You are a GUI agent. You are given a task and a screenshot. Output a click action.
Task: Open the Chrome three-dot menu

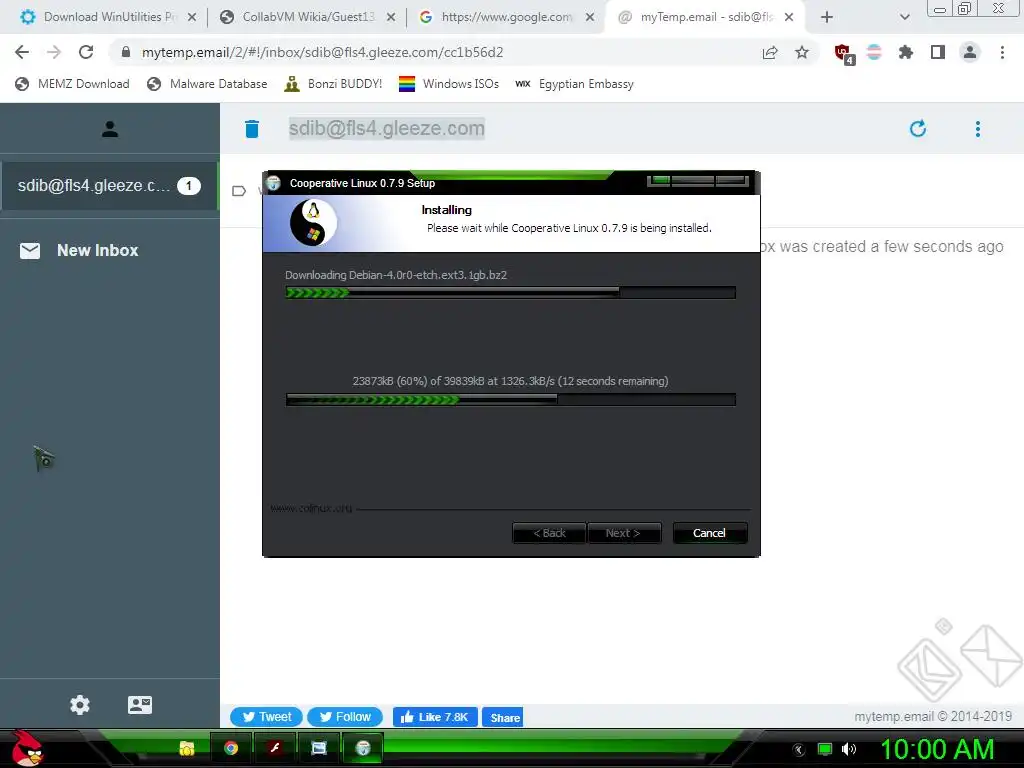click(1002, 52)
